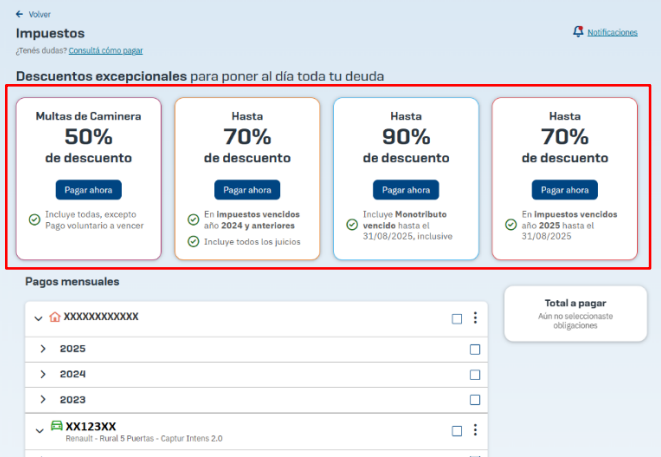Click 'Renault - Rural 5 Puertas - Captur Intens 2.0'
Viewport: 661px width, 457px height.
coord(144,438)
